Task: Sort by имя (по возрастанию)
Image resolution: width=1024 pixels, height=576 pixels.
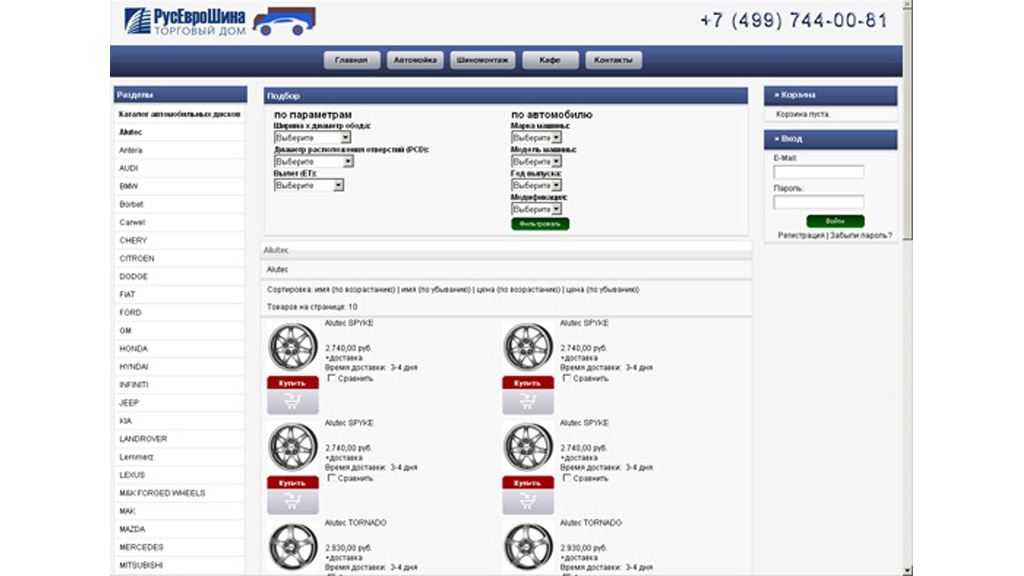Action: click(355, 289)
